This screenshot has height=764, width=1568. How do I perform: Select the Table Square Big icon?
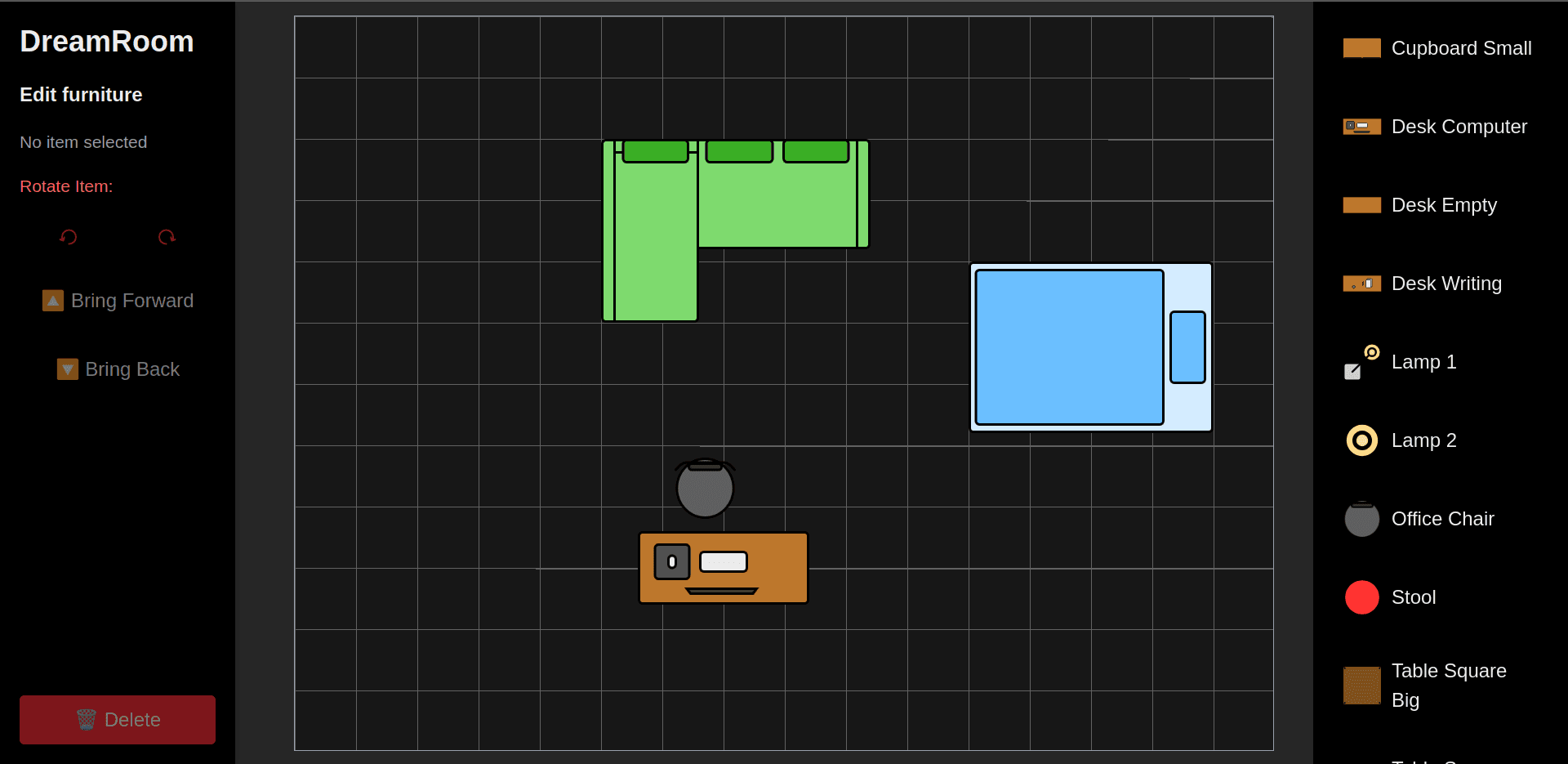(x=1361, y=686)
